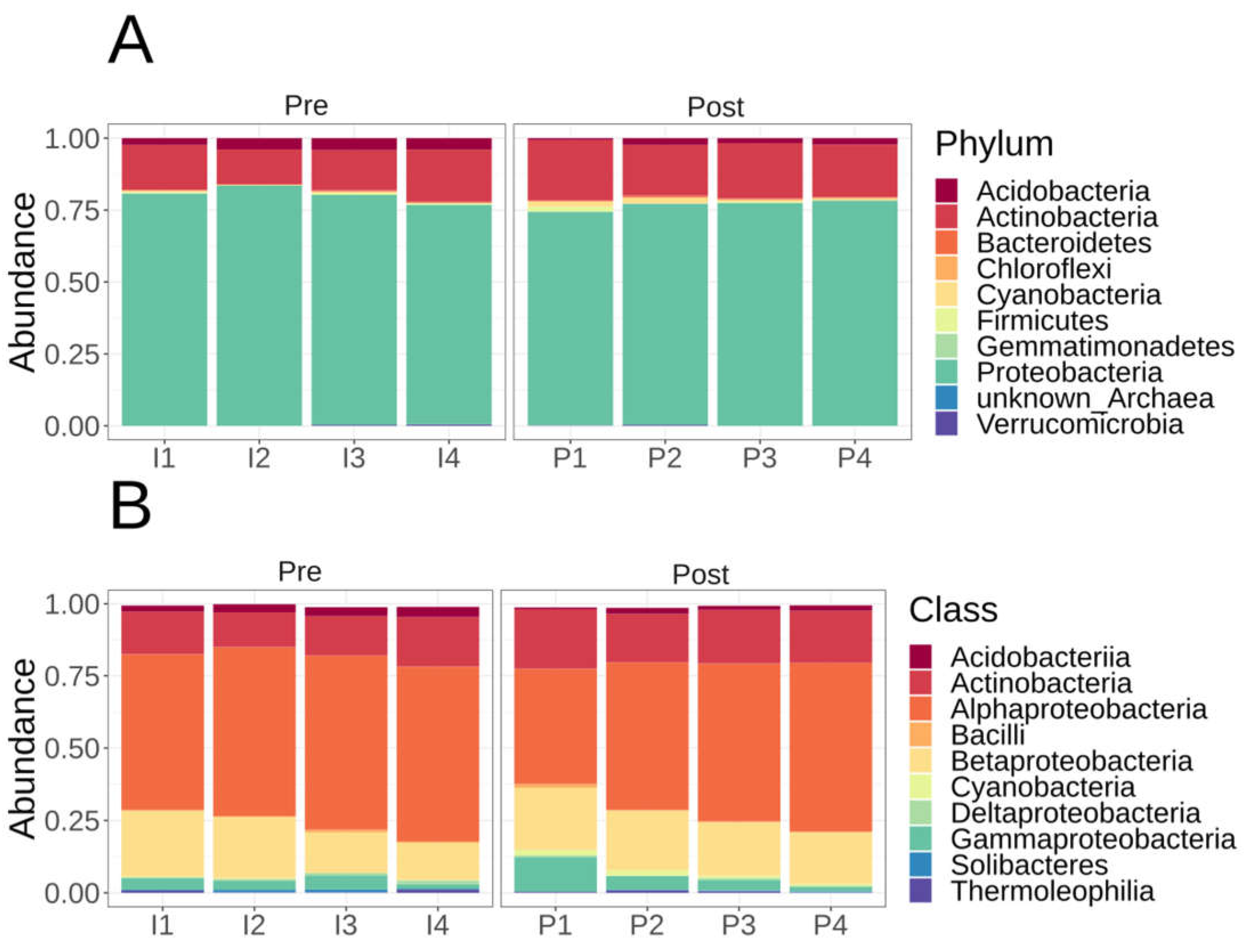Image resolution: width=1246 pixels, height=952 pixels.
Task: Click the large panel letter B
Action: [131, 506]
